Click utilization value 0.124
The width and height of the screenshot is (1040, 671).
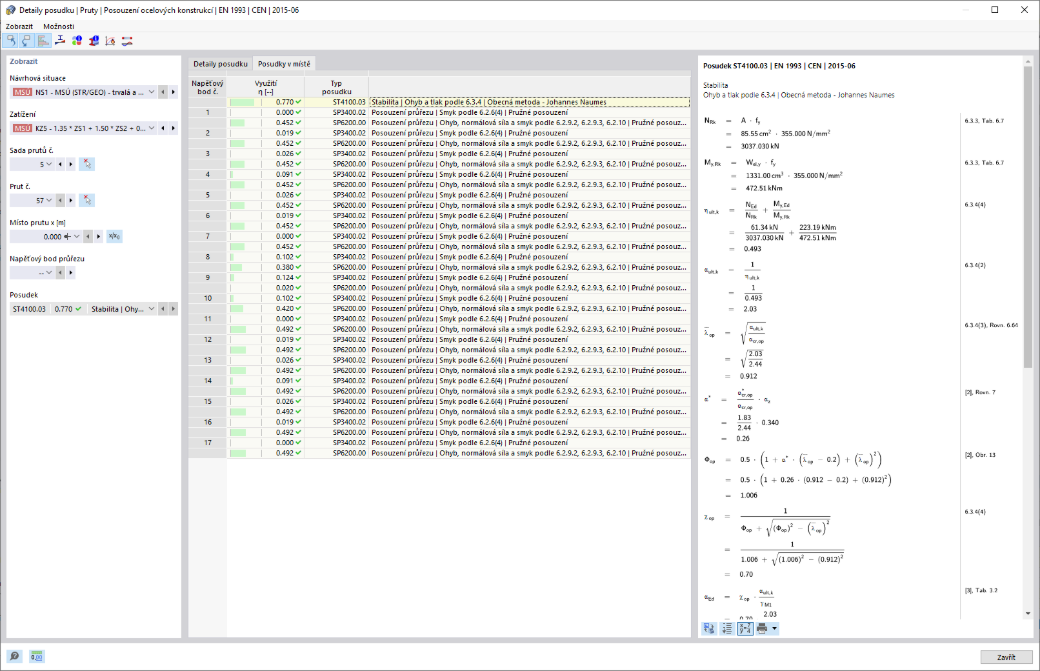(x=285, y=278)
